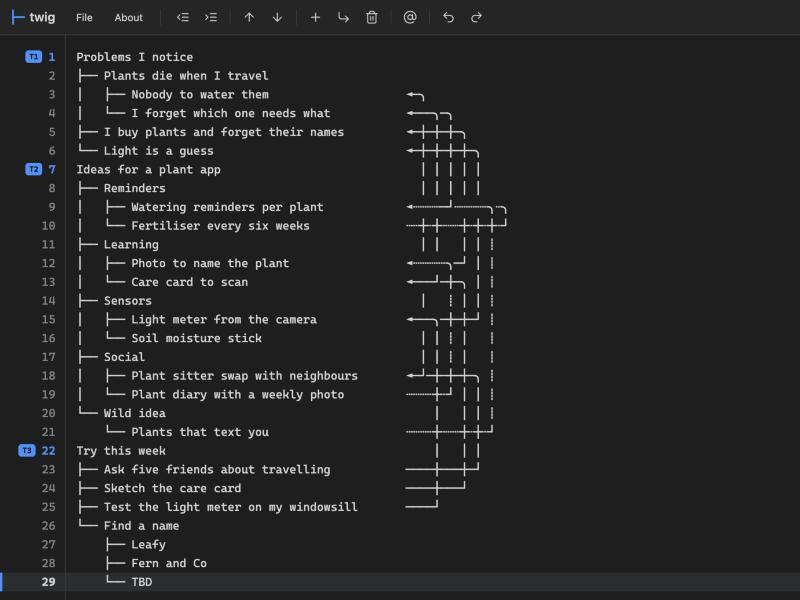
Task: Click "Plants that text you" line
Action: (x=199, y=432)
